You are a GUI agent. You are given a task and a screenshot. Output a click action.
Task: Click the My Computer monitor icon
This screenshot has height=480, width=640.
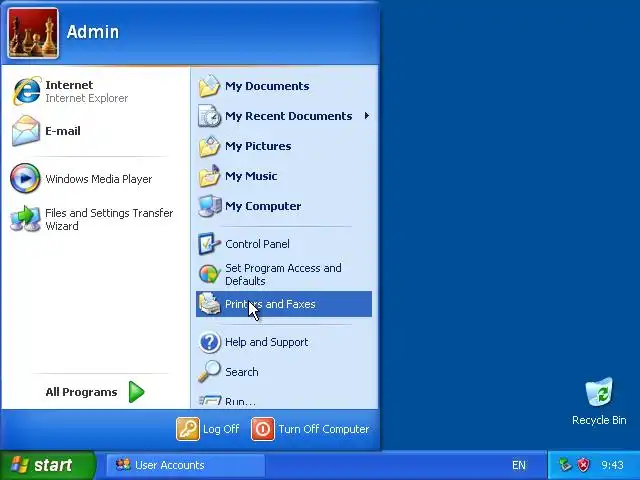click(210, 206)
